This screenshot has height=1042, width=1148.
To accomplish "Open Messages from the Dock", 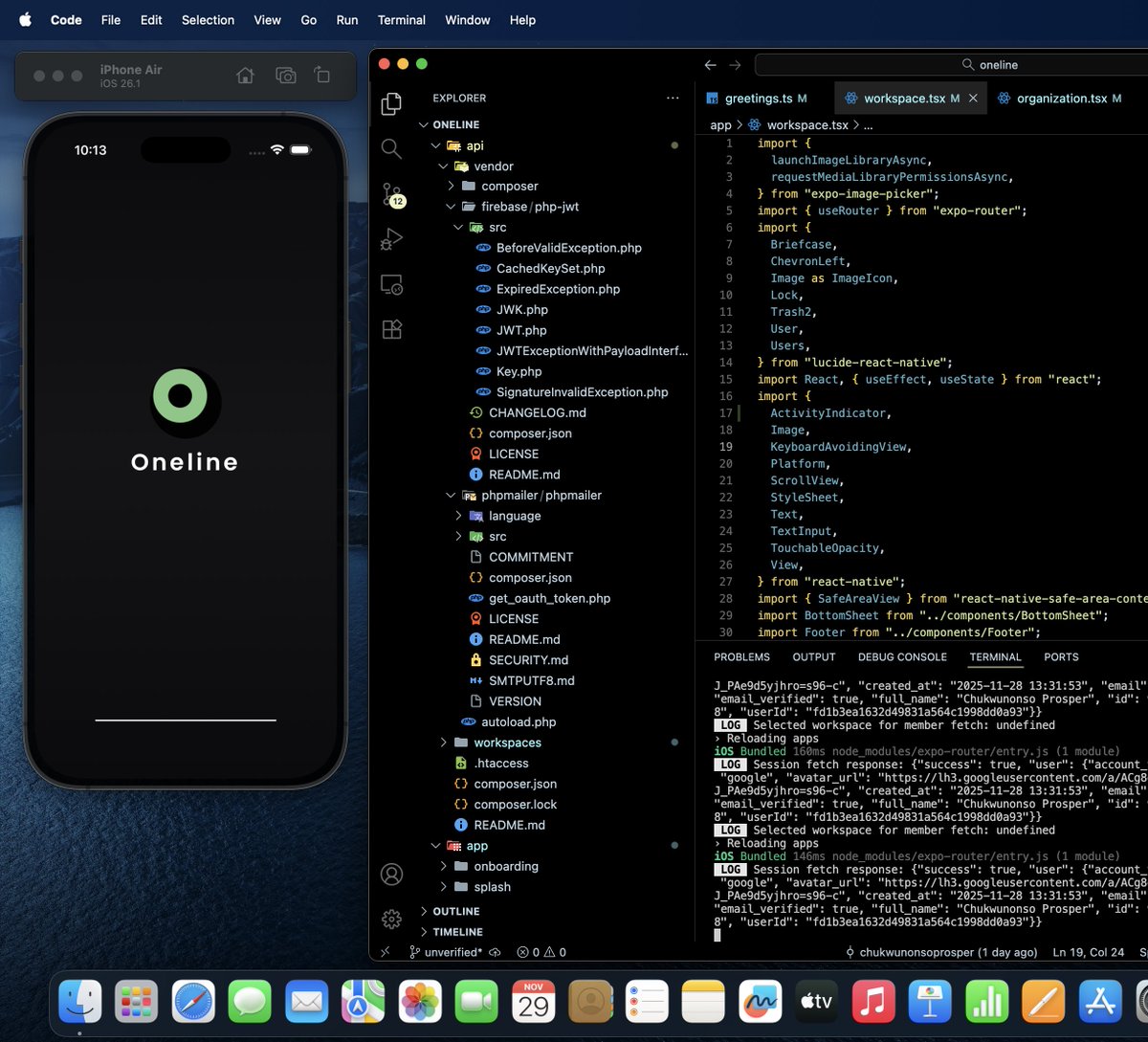I will [250, 1002].
